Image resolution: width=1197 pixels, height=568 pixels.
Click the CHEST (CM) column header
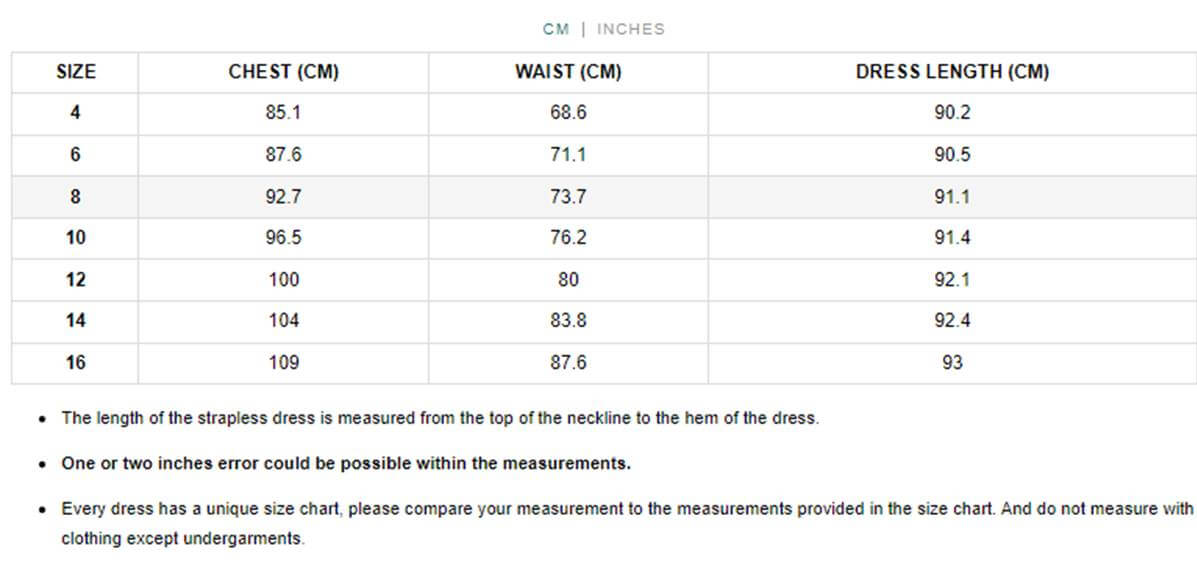pos(283,72)
